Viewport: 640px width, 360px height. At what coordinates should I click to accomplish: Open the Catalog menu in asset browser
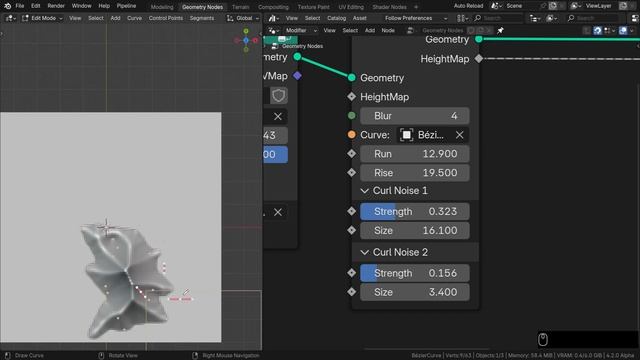336,18
